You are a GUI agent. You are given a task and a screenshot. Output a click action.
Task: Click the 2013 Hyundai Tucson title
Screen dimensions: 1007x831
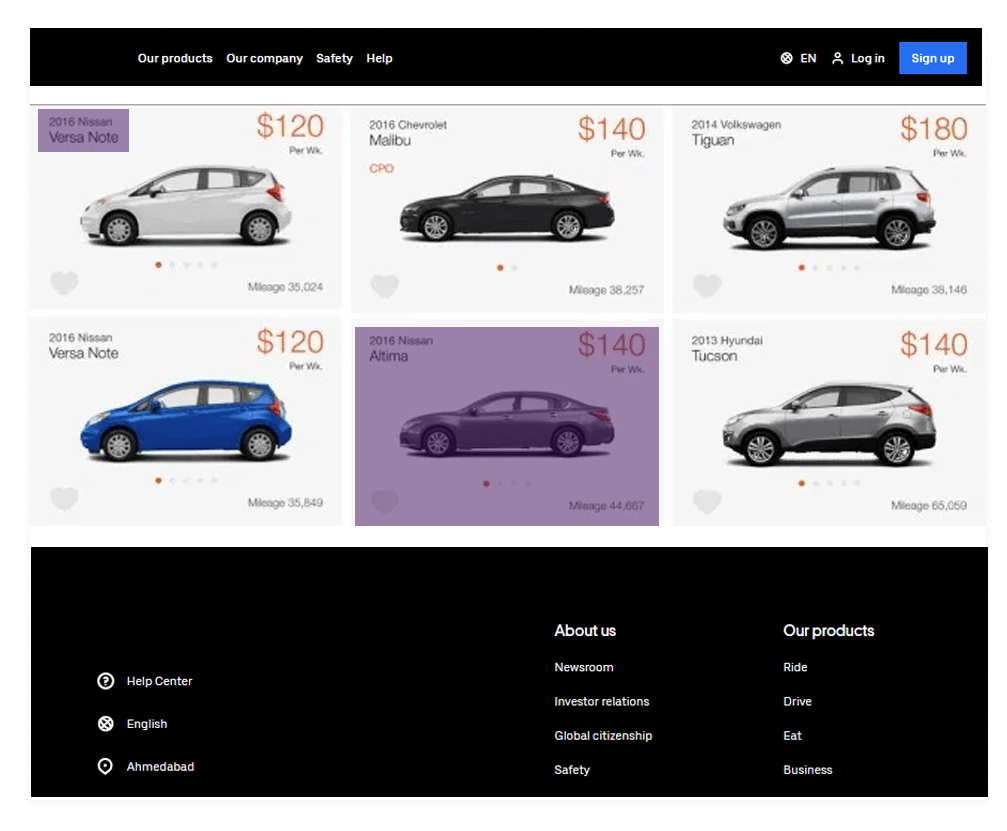(727, 349)
